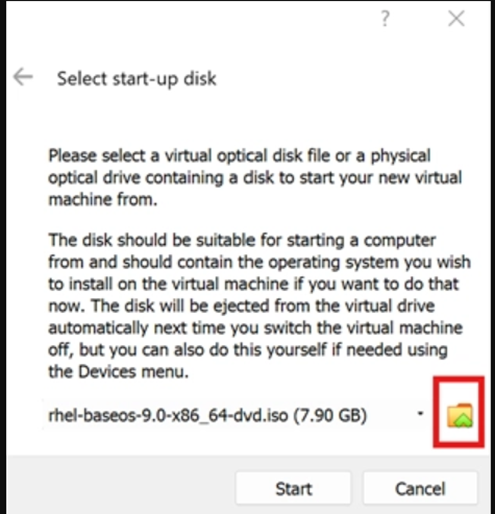Open the virtual optical disk file chooser folder icon
Viewport: 495px width, 514px height.
tap(459, 415)
